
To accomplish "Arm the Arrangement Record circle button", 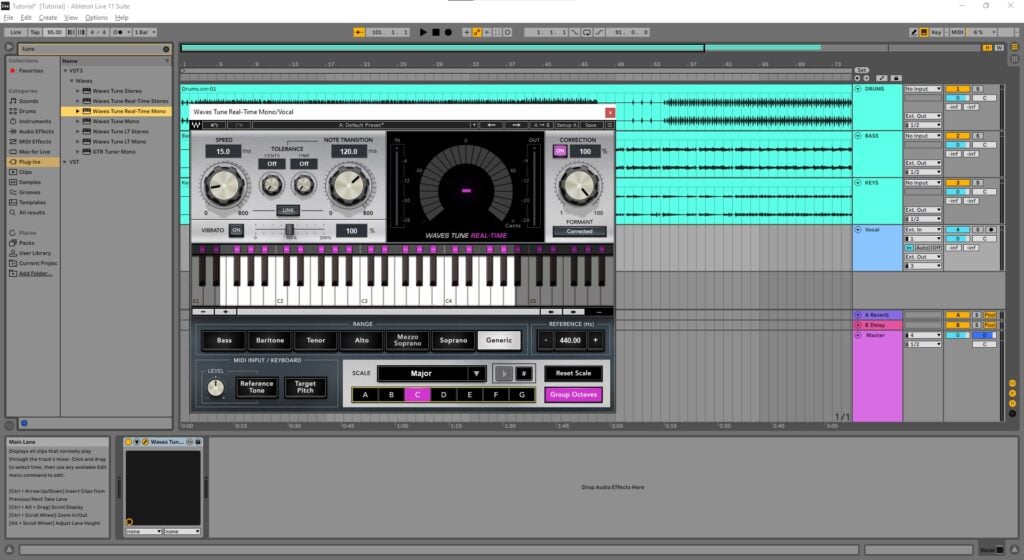I will pos(448,32).
